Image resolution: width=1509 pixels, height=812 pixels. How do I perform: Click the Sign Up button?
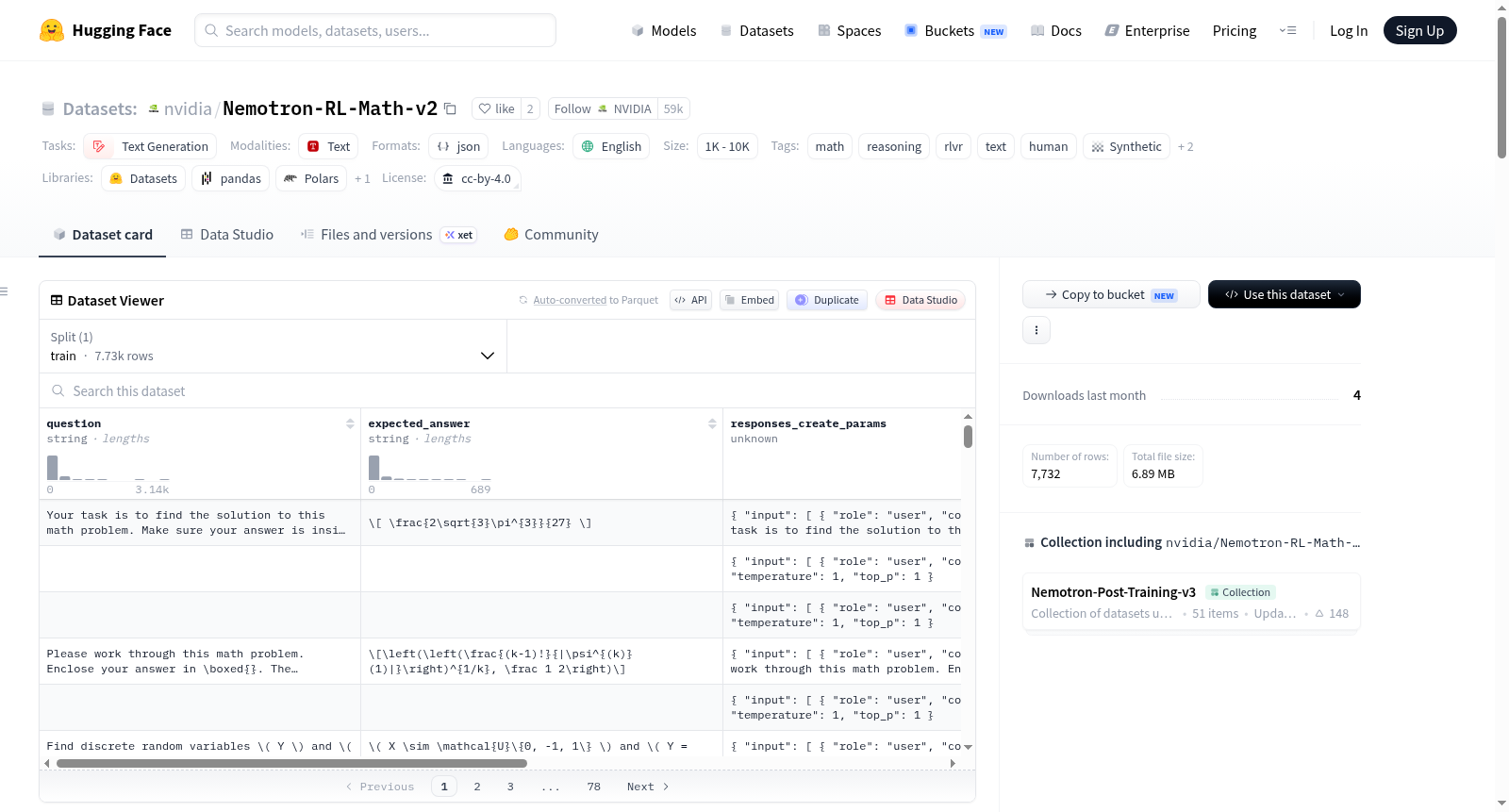[x=1419, y=30]
